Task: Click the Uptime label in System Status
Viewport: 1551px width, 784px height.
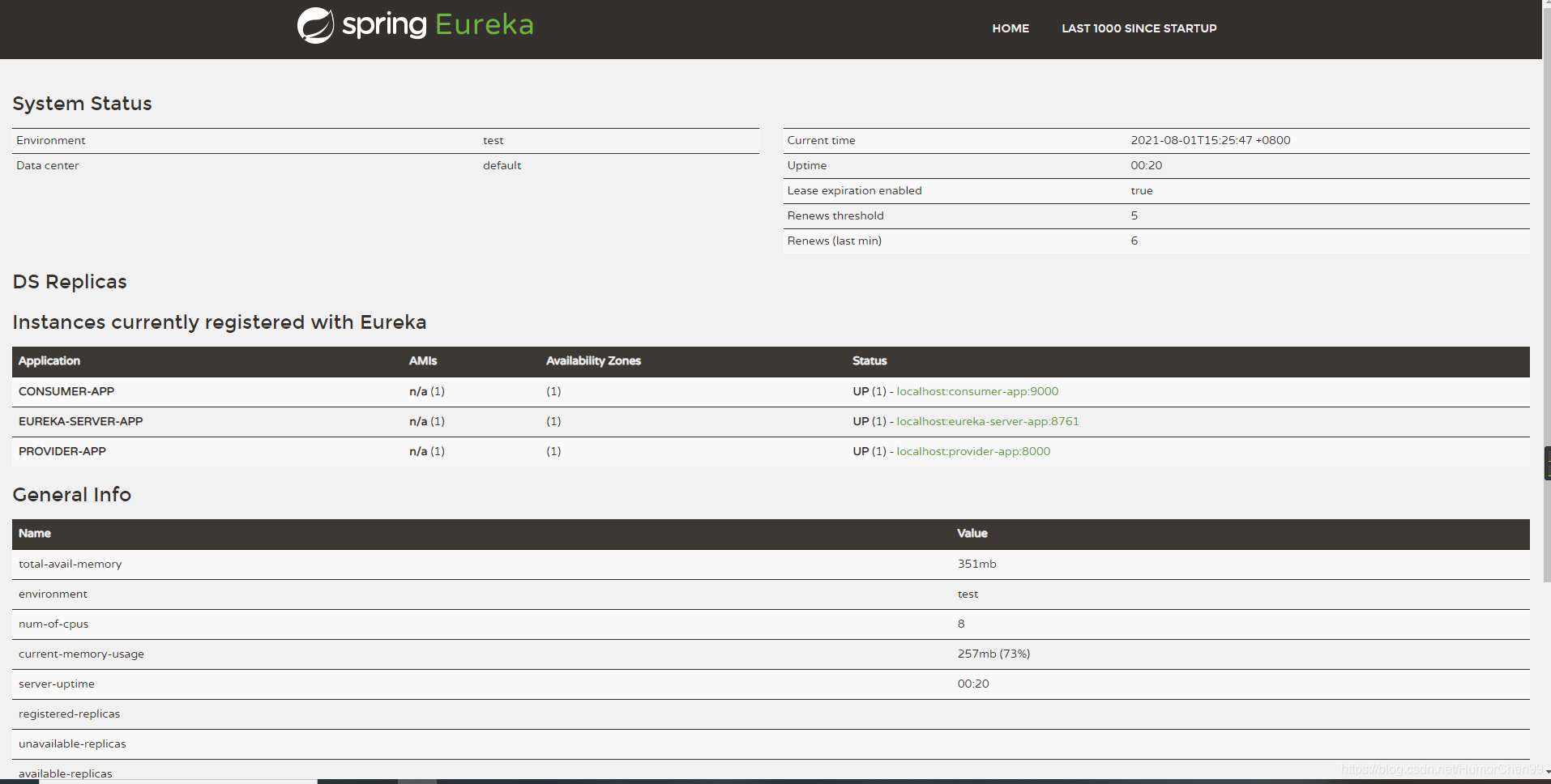Action: tap(807, 165)
